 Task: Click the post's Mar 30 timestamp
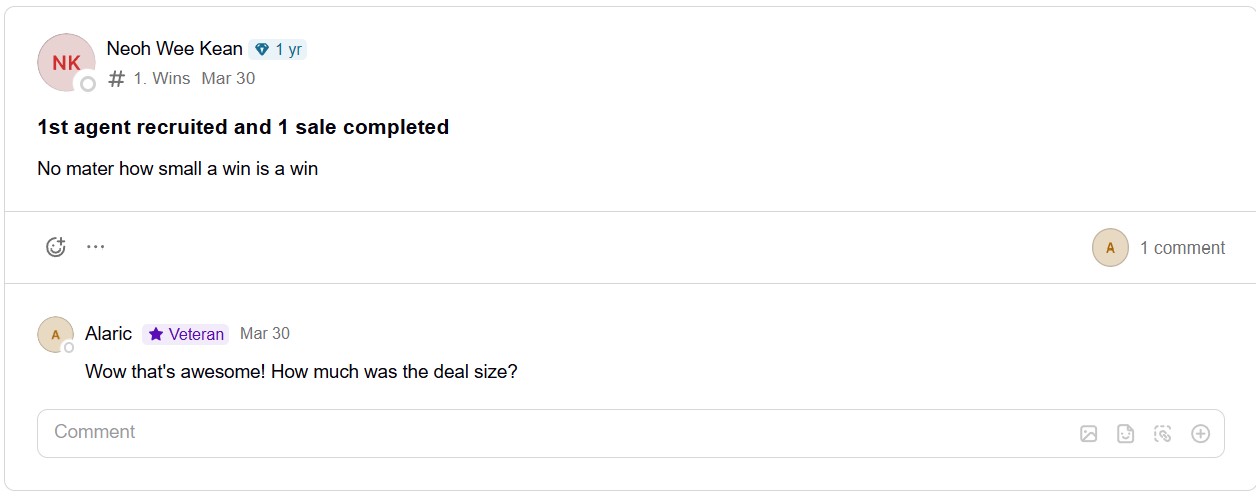point(228,78)
